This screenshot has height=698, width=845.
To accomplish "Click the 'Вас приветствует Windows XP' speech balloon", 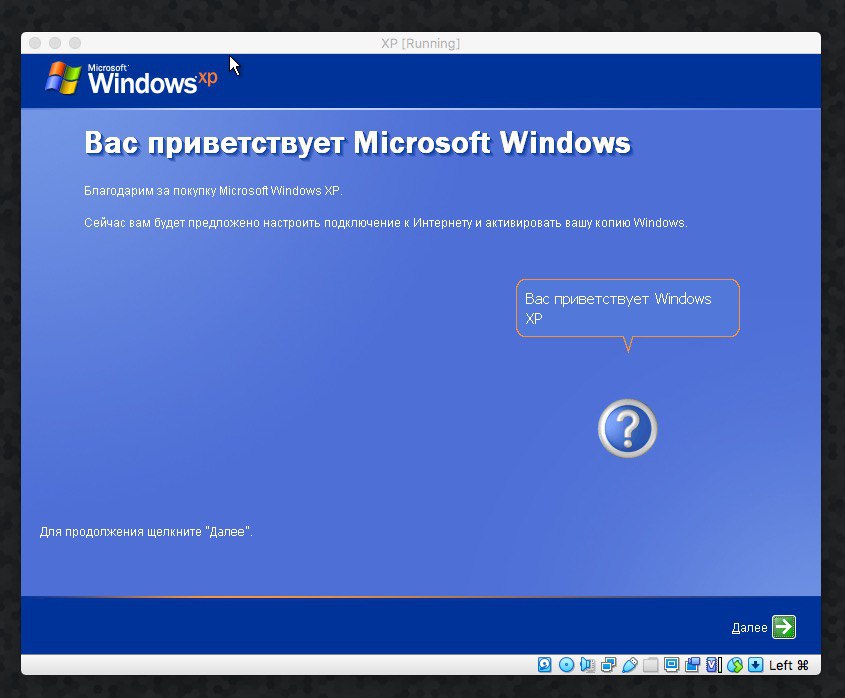I will (628, 308).
